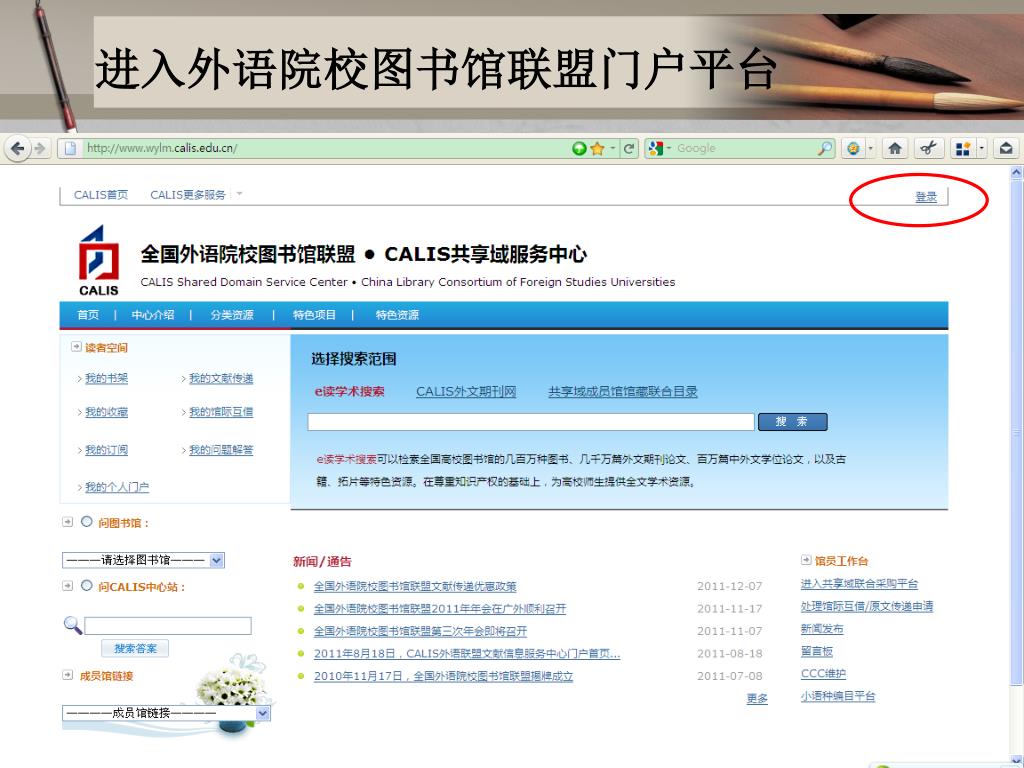Select the CALIS外文期刊网 search scope
Screen dimensions: 1024x768
(x=466, y=392)
